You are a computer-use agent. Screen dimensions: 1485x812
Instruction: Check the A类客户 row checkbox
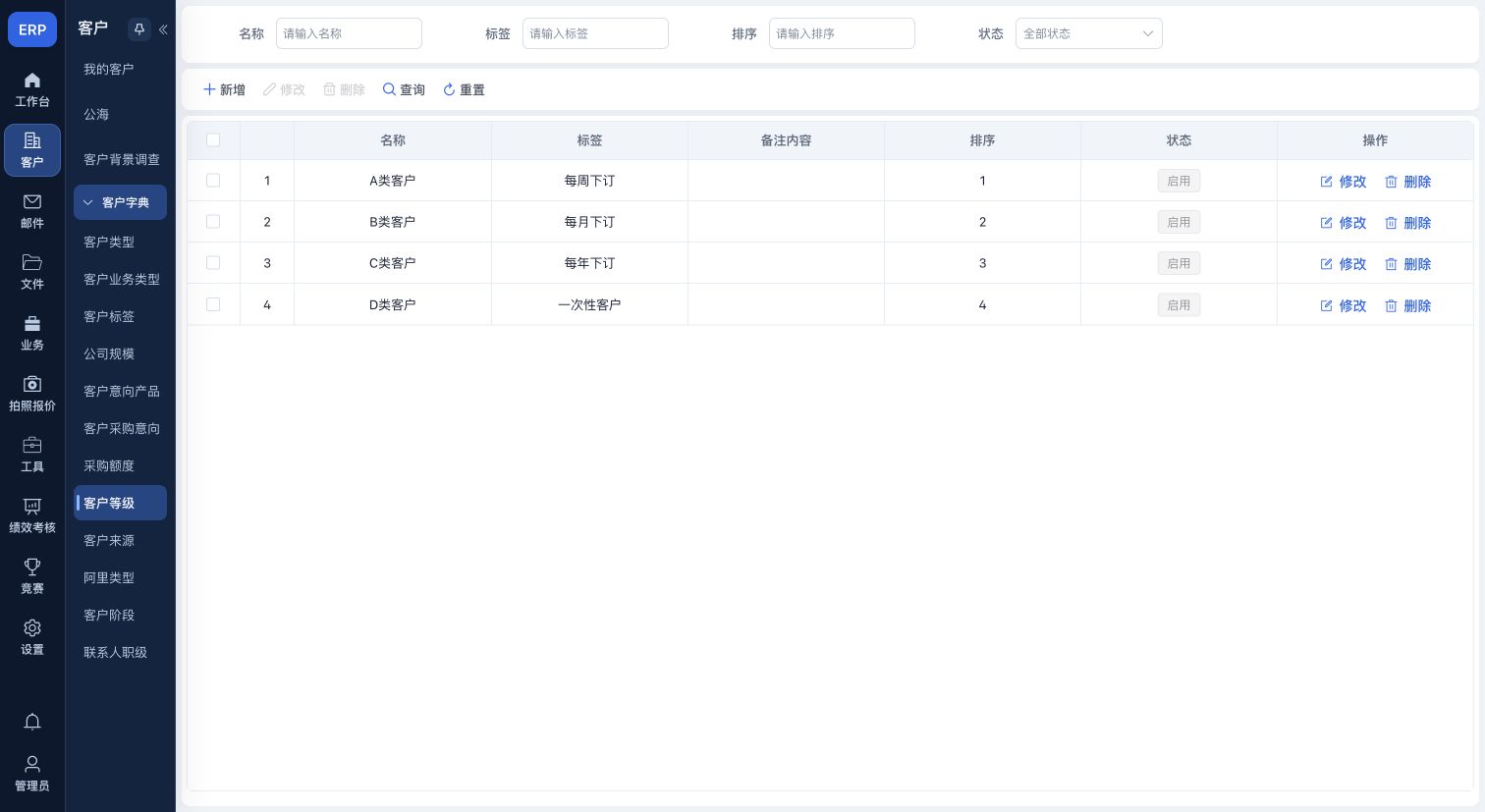213,181
